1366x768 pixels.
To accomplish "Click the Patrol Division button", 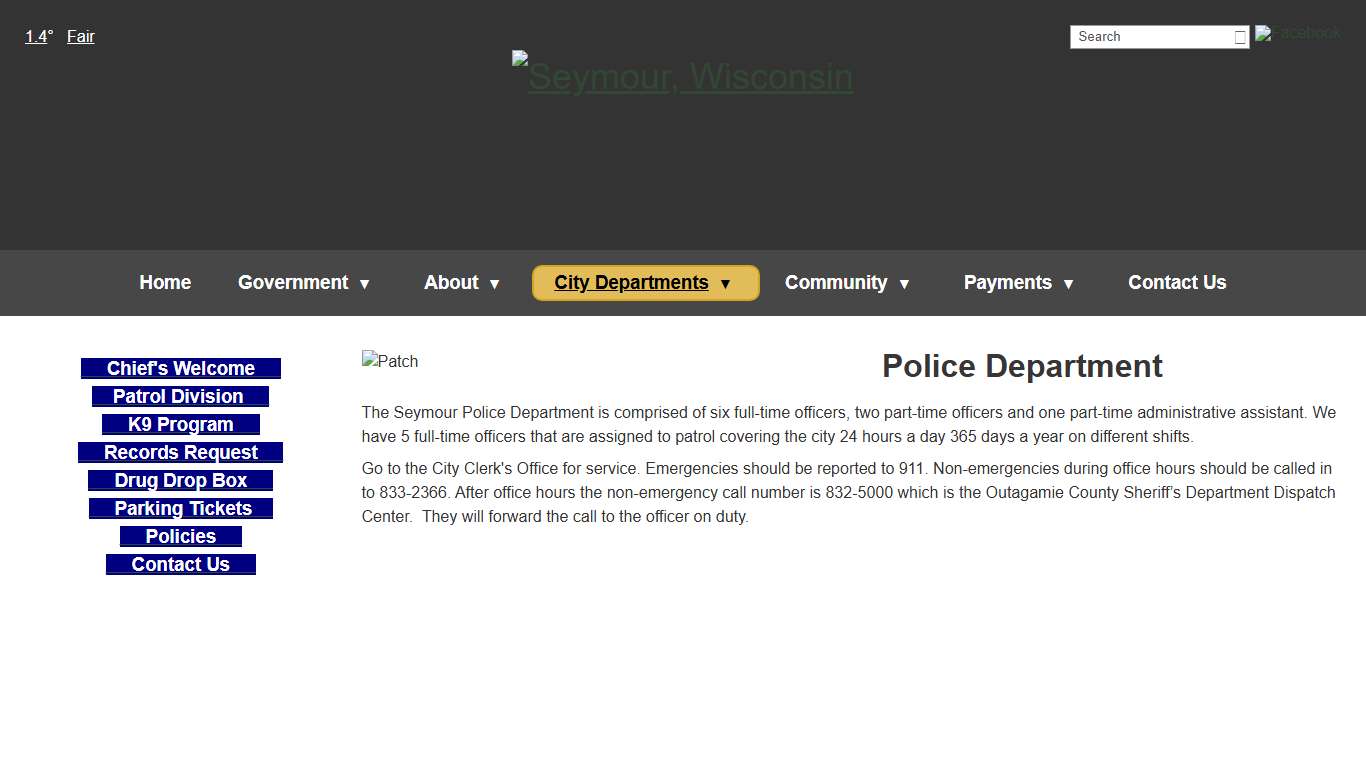I will (180, 396).
